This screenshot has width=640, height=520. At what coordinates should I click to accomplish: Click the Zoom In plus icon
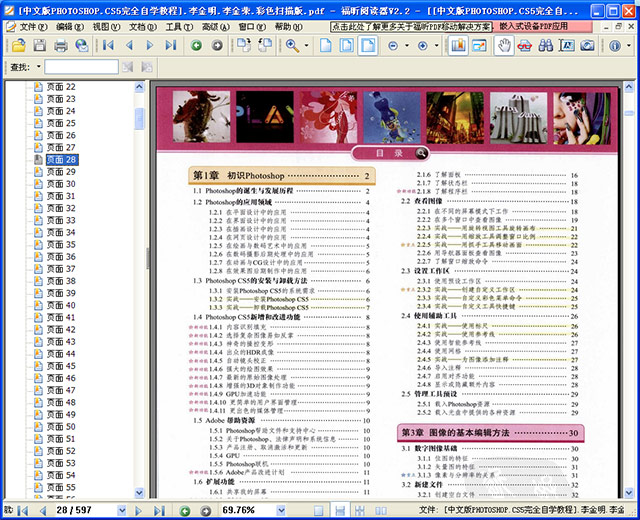pos(423,46)
